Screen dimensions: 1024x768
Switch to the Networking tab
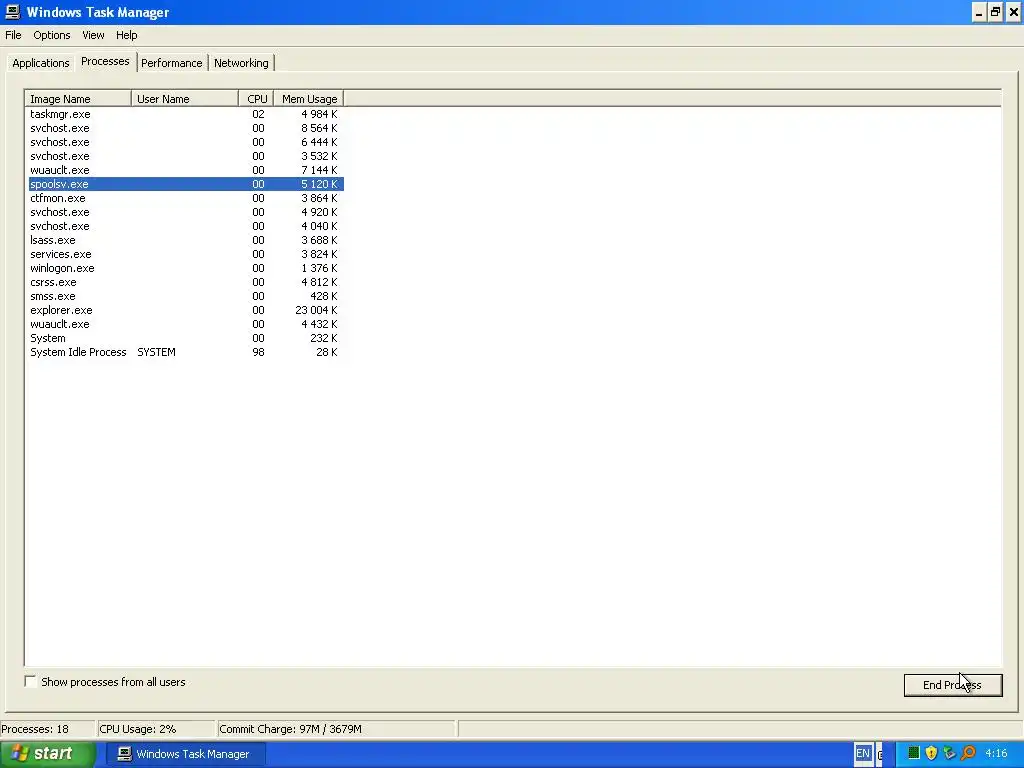241,63
